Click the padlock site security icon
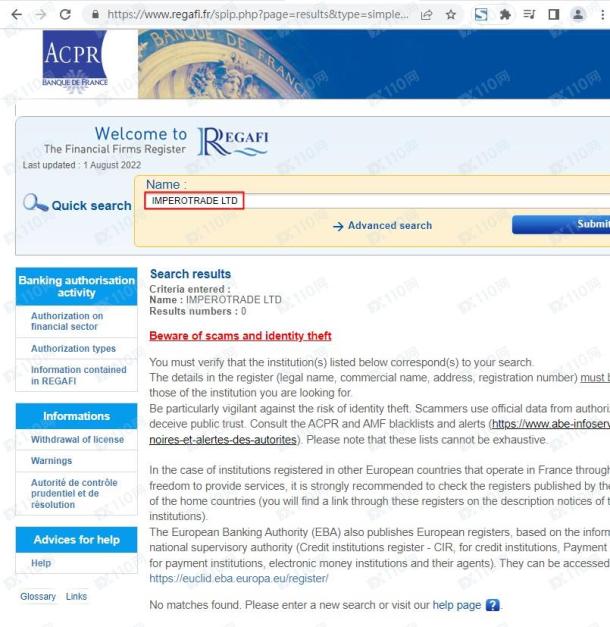 (95, 15)
